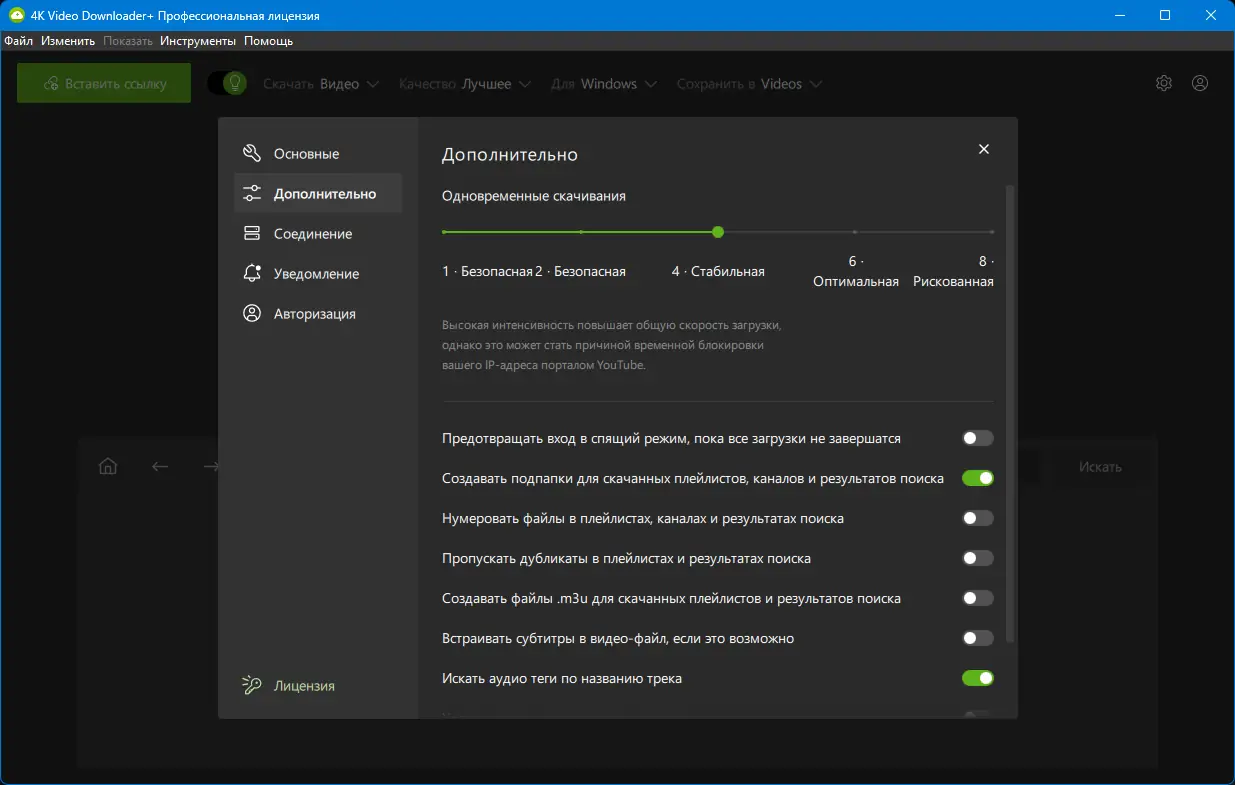Click the green slider handle at 4 Стабильная
1235x785 pixels.
pyautogui.click(x=718, y=232)
